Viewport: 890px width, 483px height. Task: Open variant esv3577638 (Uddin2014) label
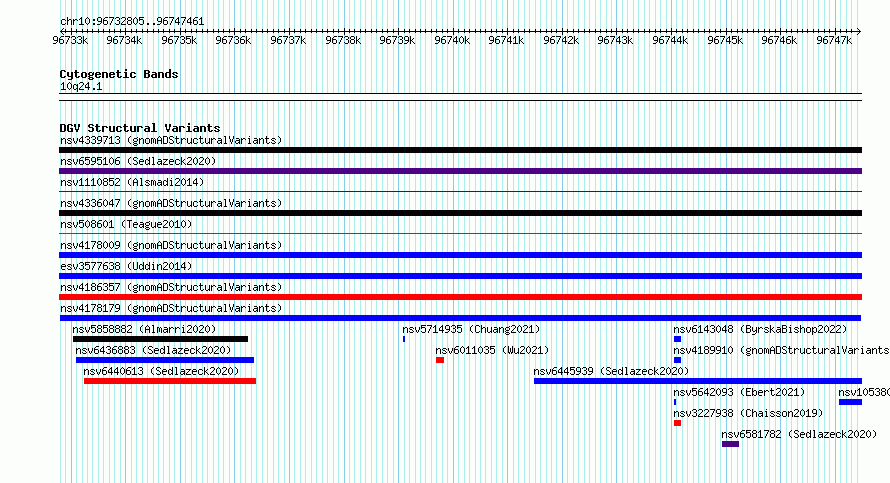(x=126, y=266)
